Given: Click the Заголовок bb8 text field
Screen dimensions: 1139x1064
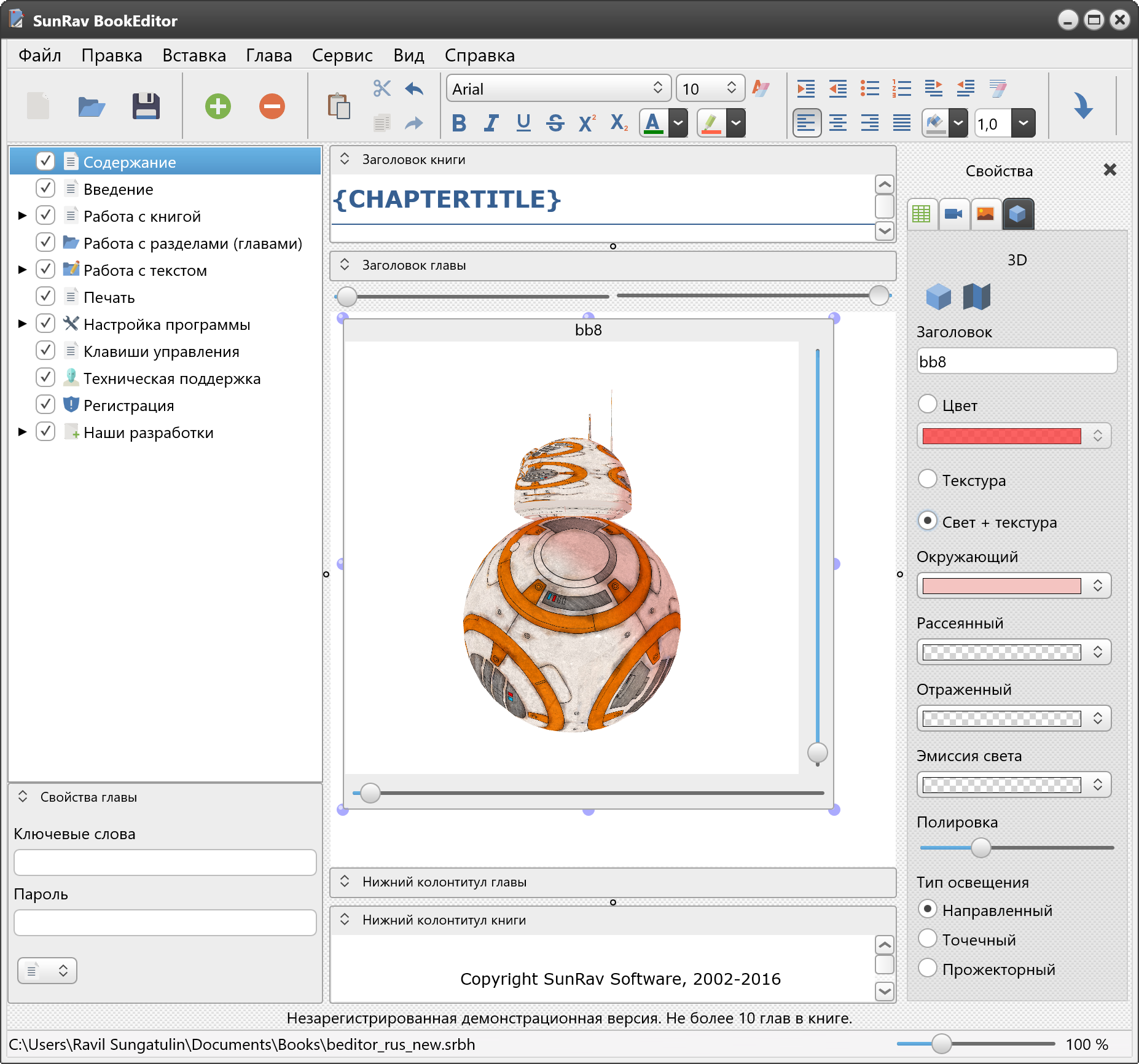Looking at the screenshot, I should point(1017,361).
